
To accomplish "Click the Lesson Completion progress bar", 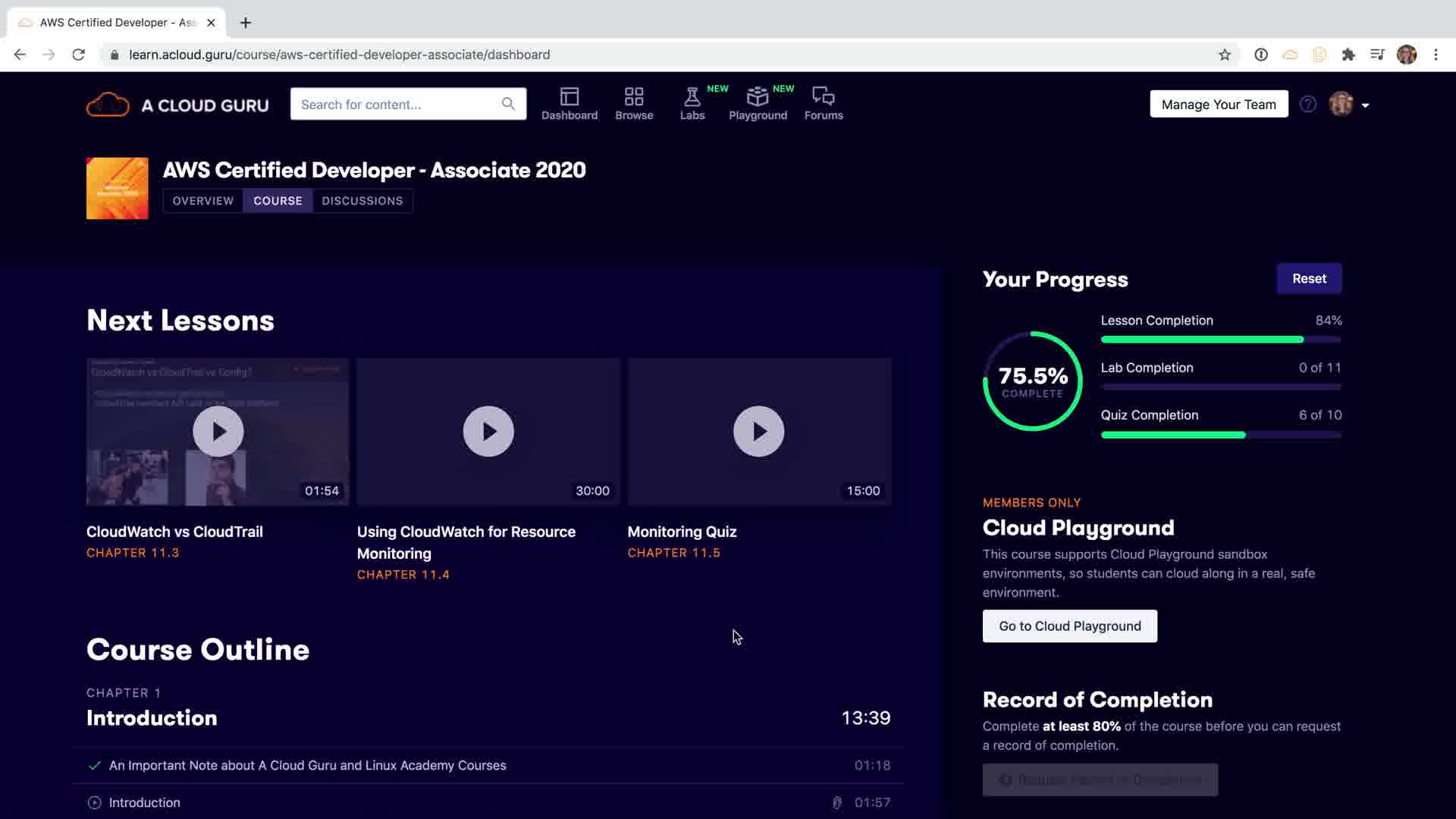I will pos(1220,340).
